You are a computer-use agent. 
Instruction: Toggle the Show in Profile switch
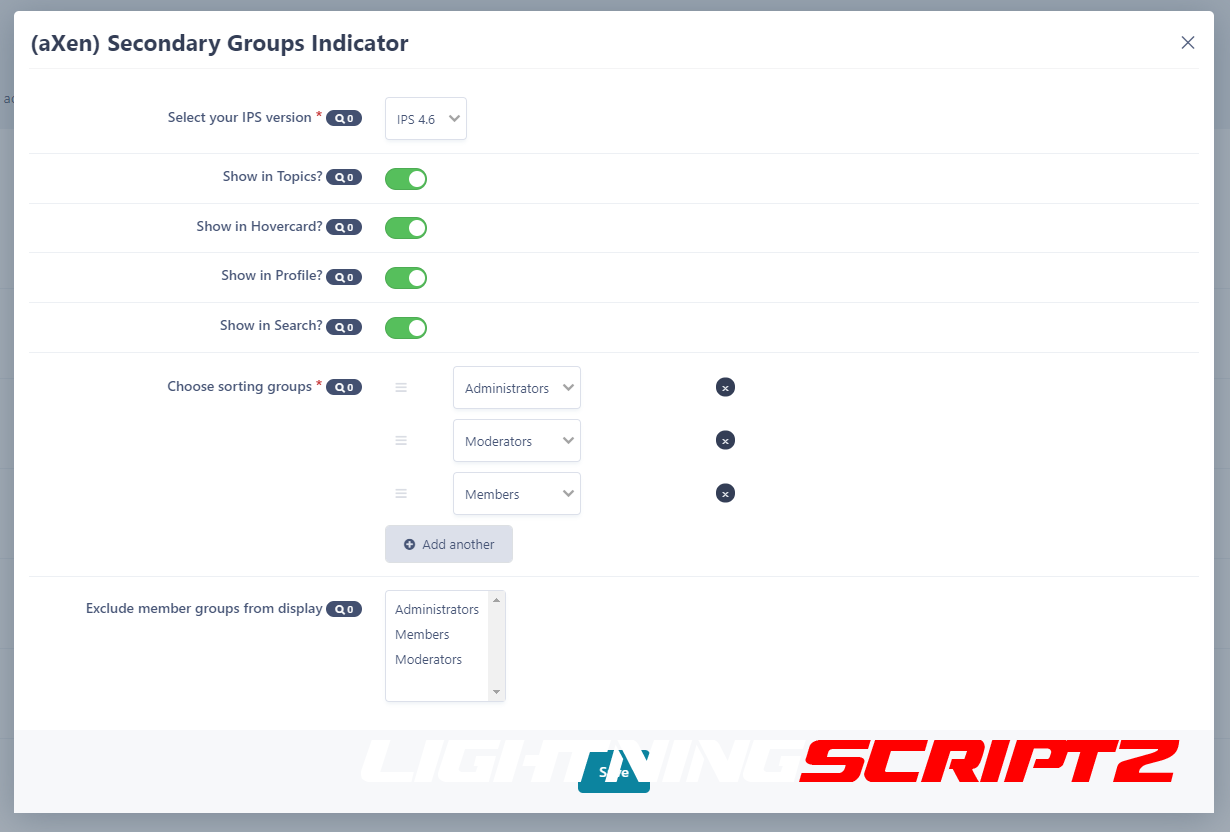coord(406,278)
